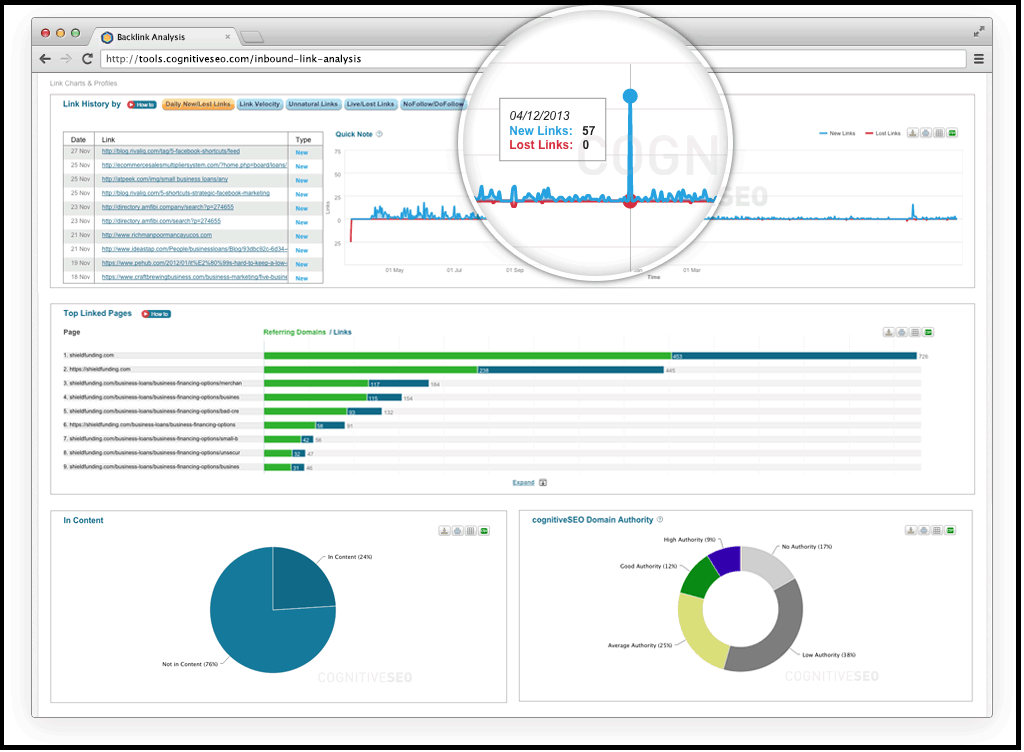
Task: Open the Domain Authority help tooltip
Action: (x=657, y=519)
